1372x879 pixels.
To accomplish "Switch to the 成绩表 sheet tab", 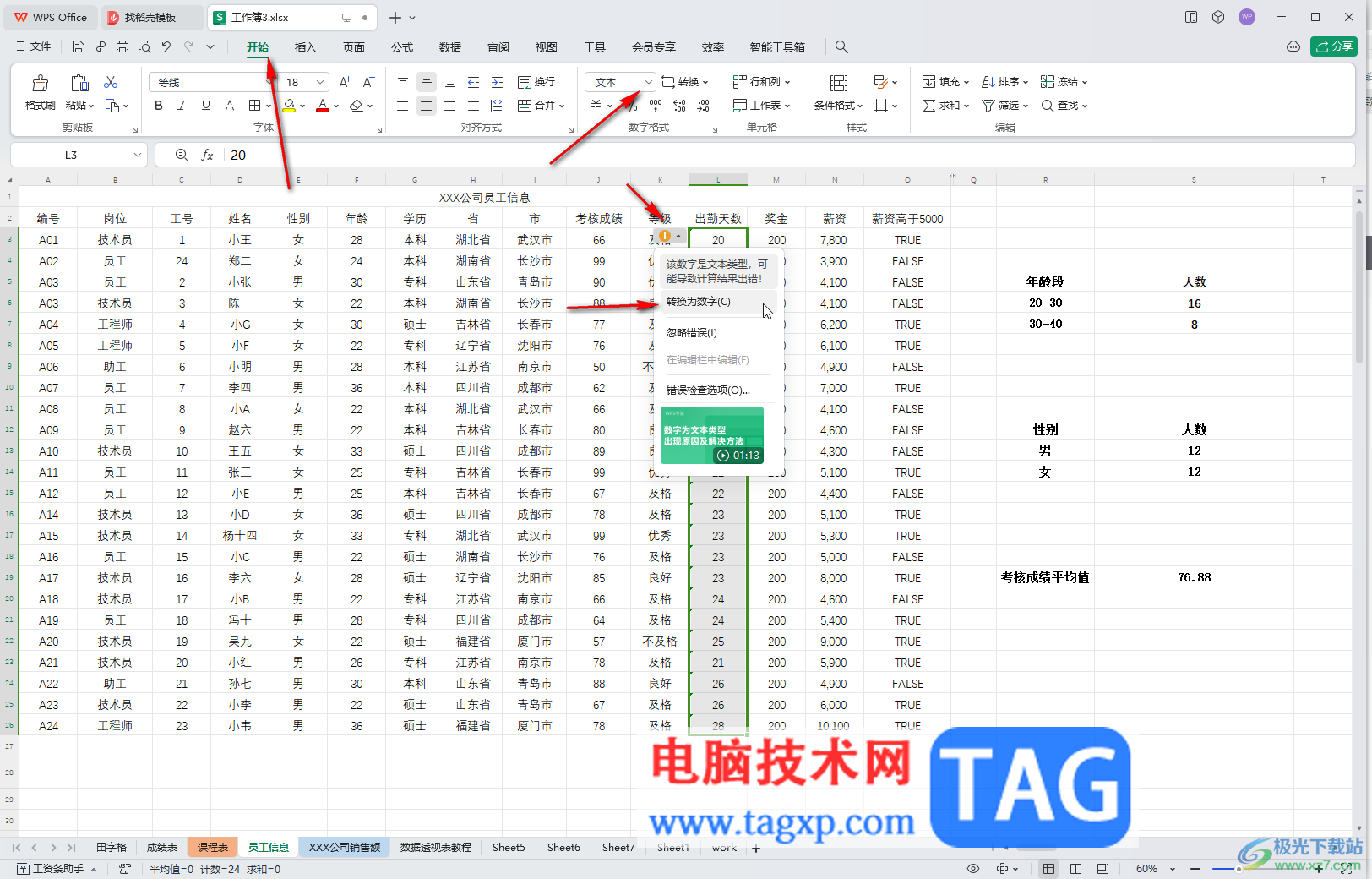I will pos(162,848).
